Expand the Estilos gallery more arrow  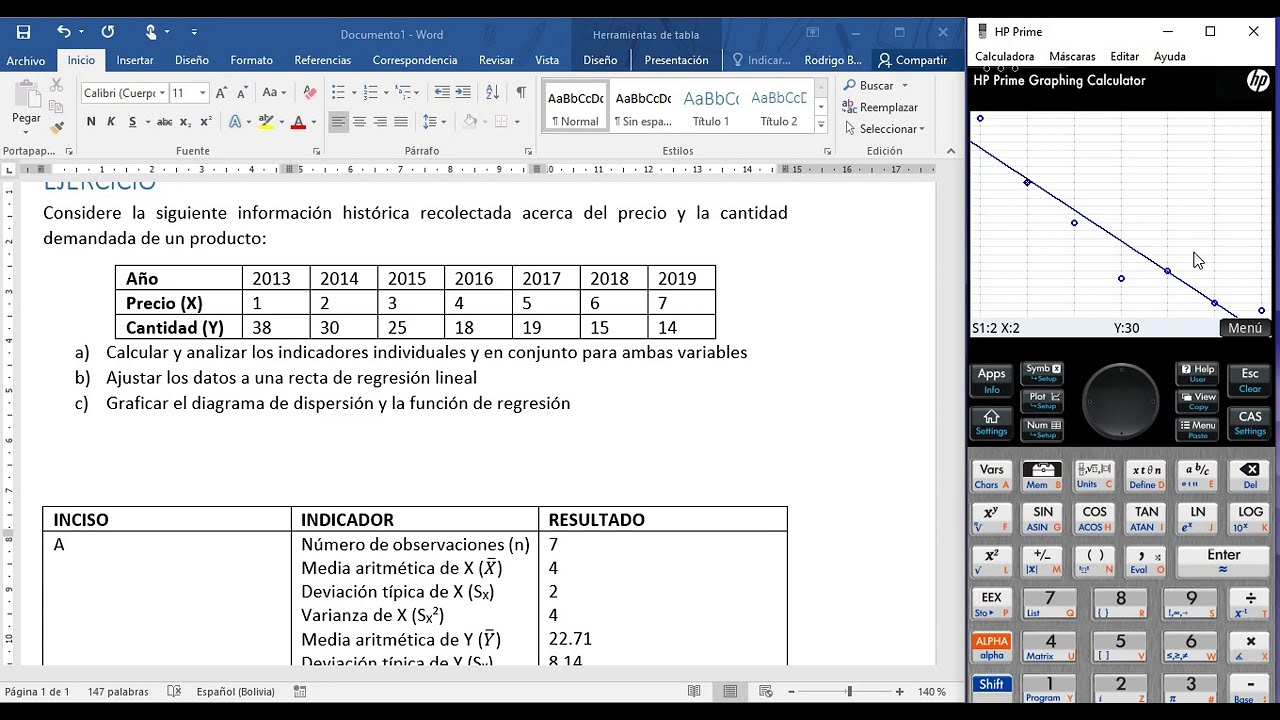(x=821, y=125)
